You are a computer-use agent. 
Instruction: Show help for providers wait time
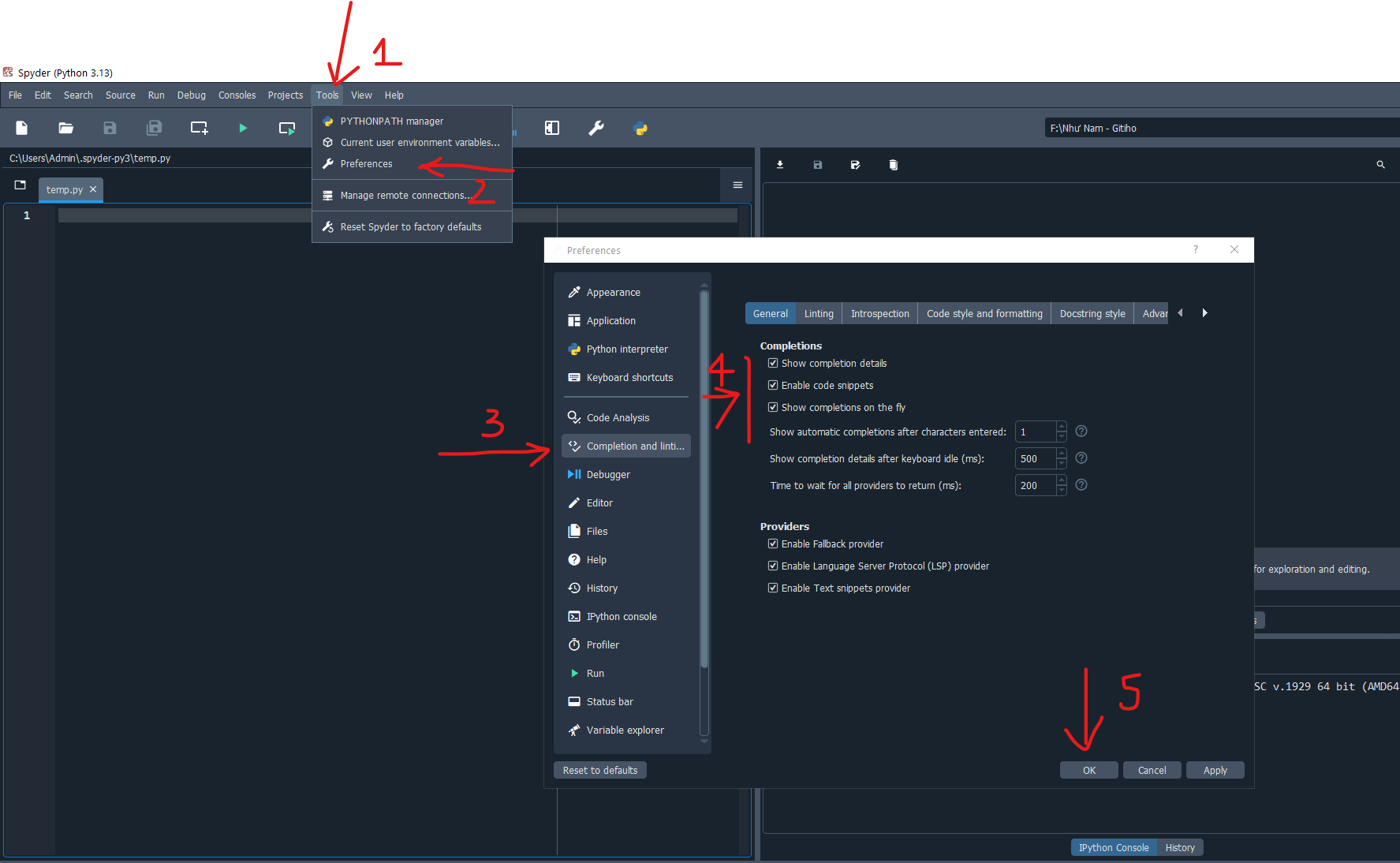pos(1081,484)
